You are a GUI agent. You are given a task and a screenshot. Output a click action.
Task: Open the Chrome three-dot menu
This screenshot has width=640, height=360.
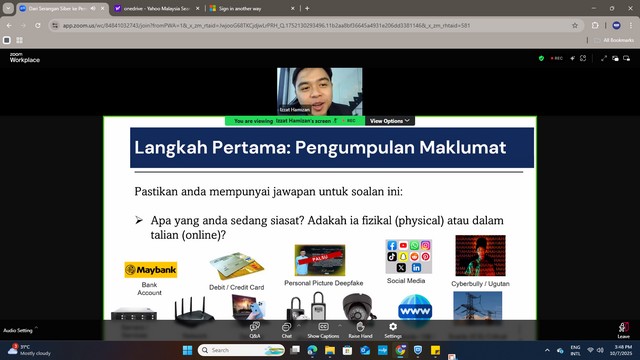[x=631, y=25]
